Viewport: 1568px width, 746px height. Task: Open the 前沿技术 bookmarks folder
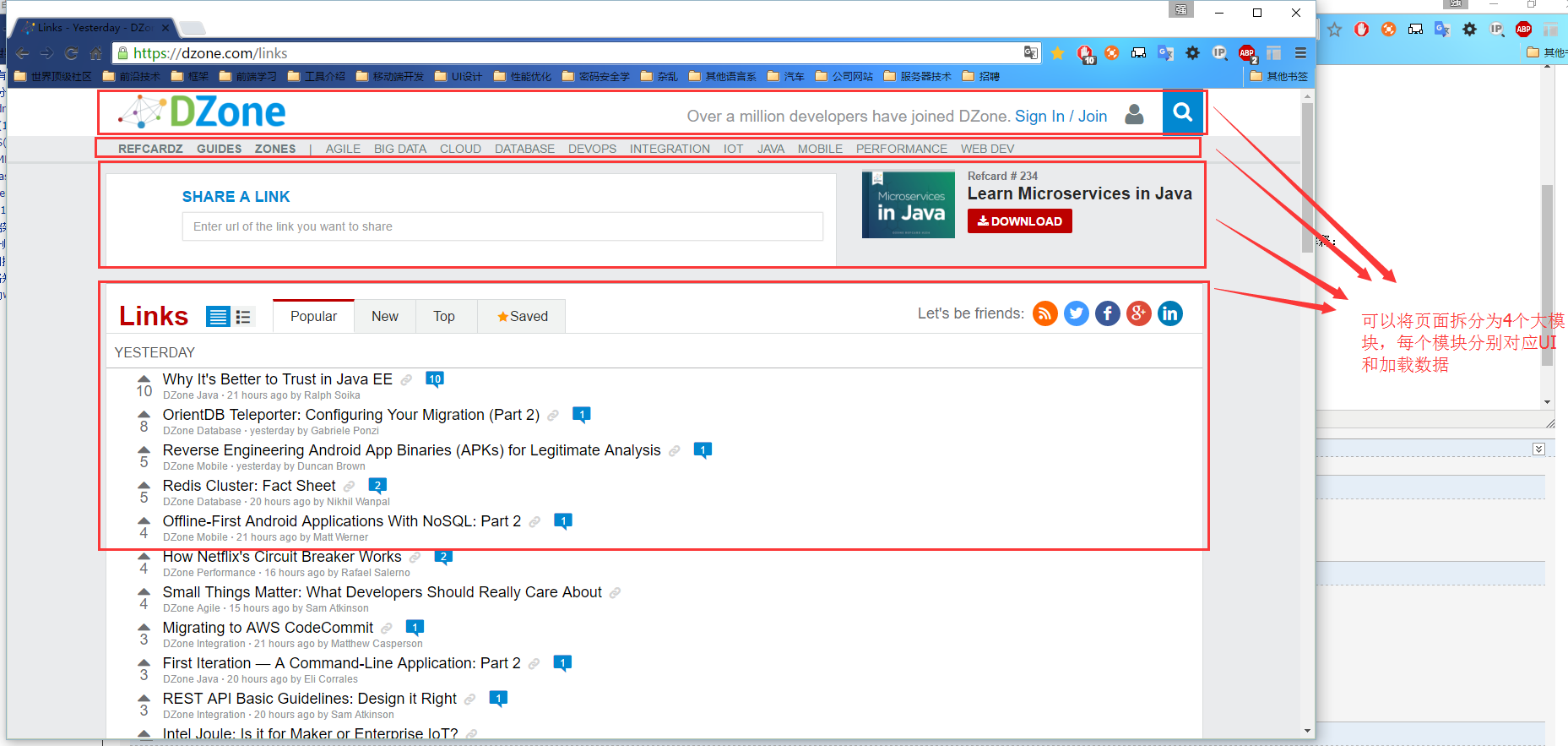click(x=132, y=76)
